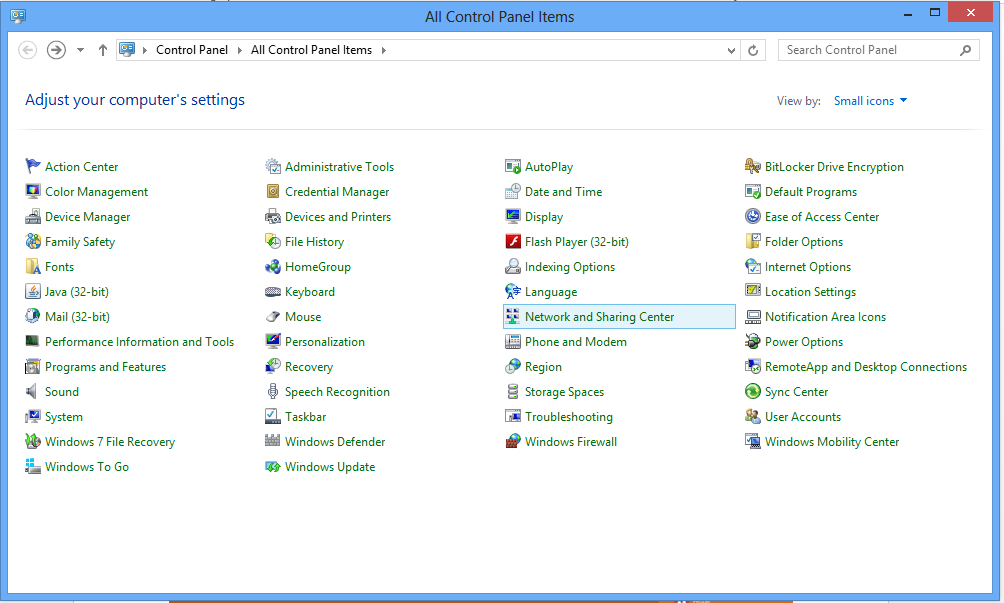Click the Flash Player (32-bit) icon
The image size is (1004, 603).
pyautogui.click(x=513, y=241)
